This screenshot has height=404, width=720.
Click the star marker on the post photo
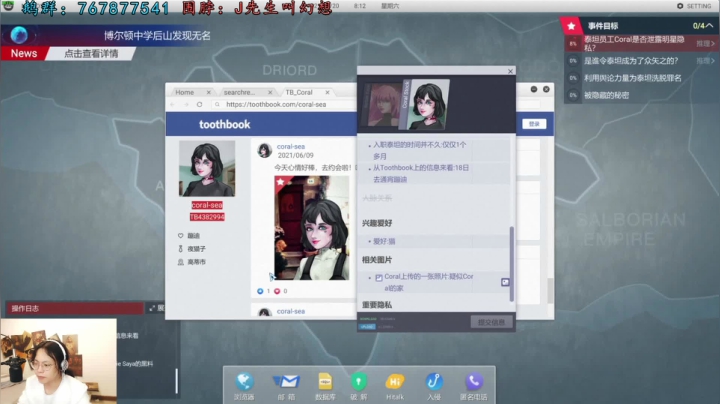tap(280, 182)
